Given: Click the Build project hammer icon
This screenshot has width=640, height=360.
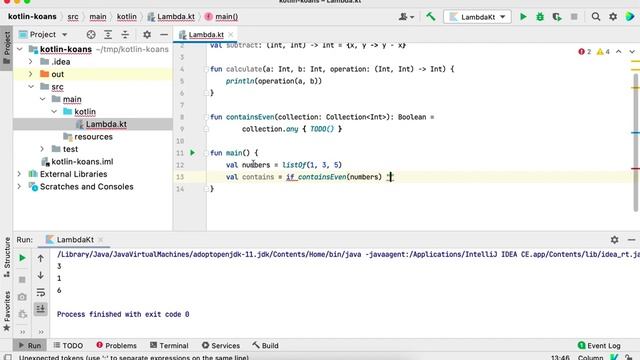Looking at the screenshot, I should coord(431,17).
